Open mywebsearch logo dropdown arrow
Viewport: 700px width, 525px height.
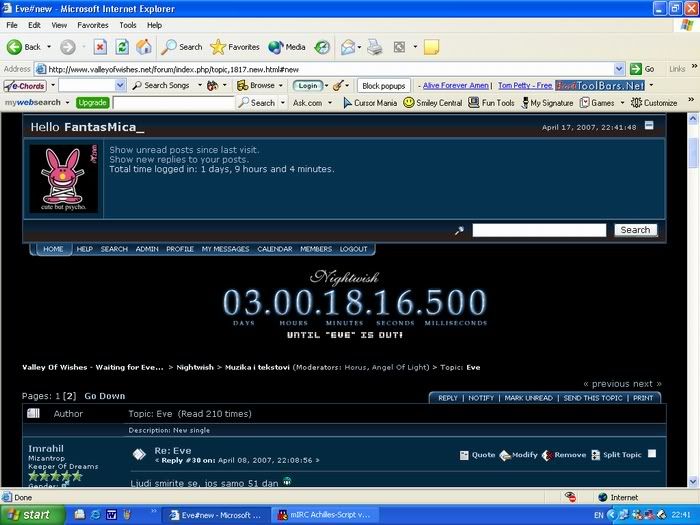click(x=67, y=103)
